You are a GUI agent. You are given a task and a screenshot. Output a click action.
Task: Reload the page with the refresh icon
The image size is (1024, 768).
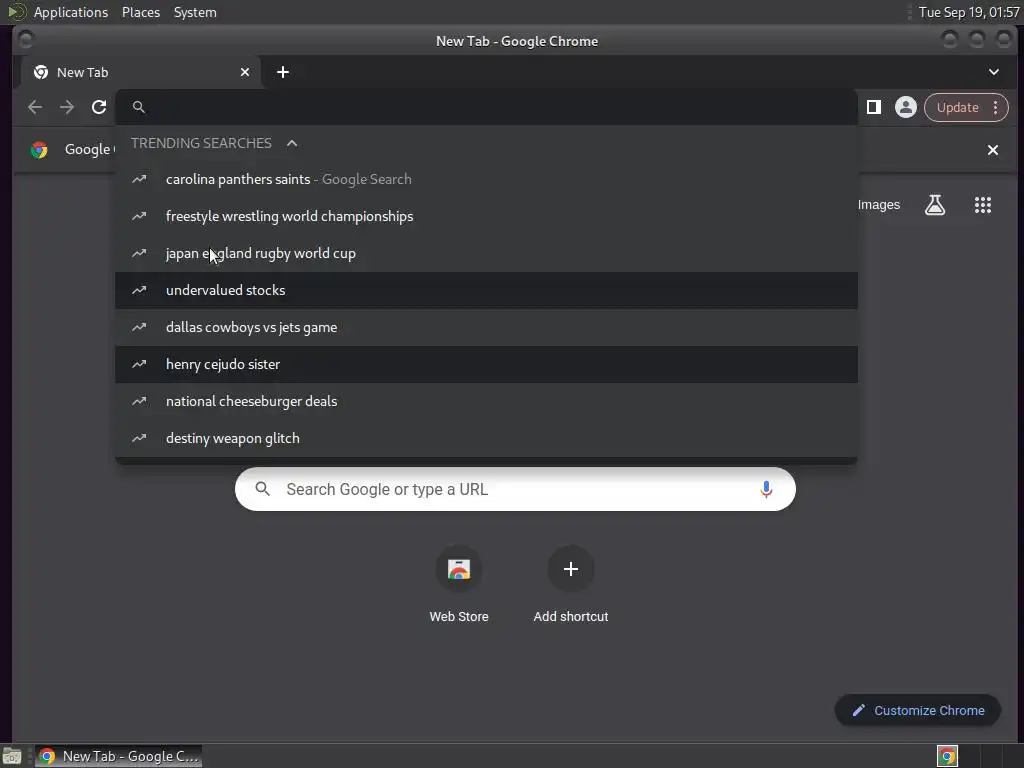99,107
